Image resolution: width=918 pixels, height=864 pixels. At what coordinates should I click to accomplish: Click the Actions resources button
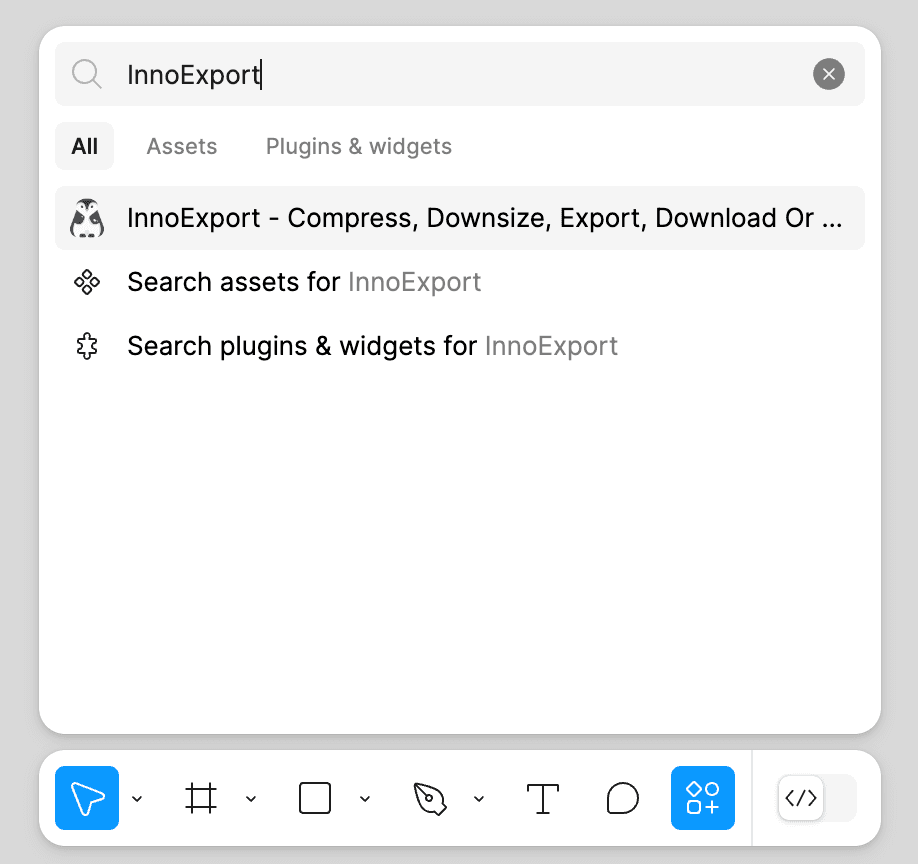point(703,798)
